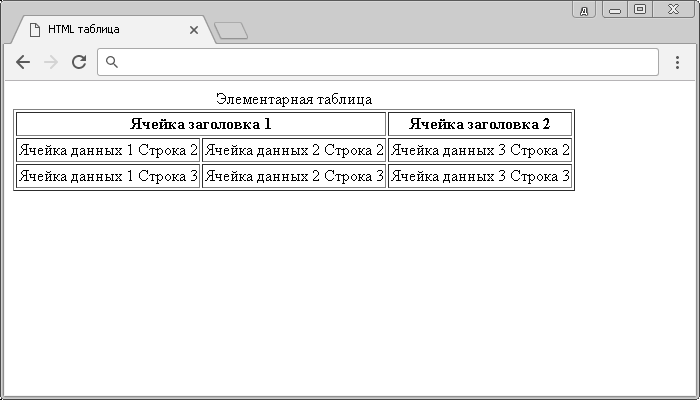Click the page icon on the tab
The height and width of the screenshot is (400, 700).
pyautogui.click(x=35, y=30)
